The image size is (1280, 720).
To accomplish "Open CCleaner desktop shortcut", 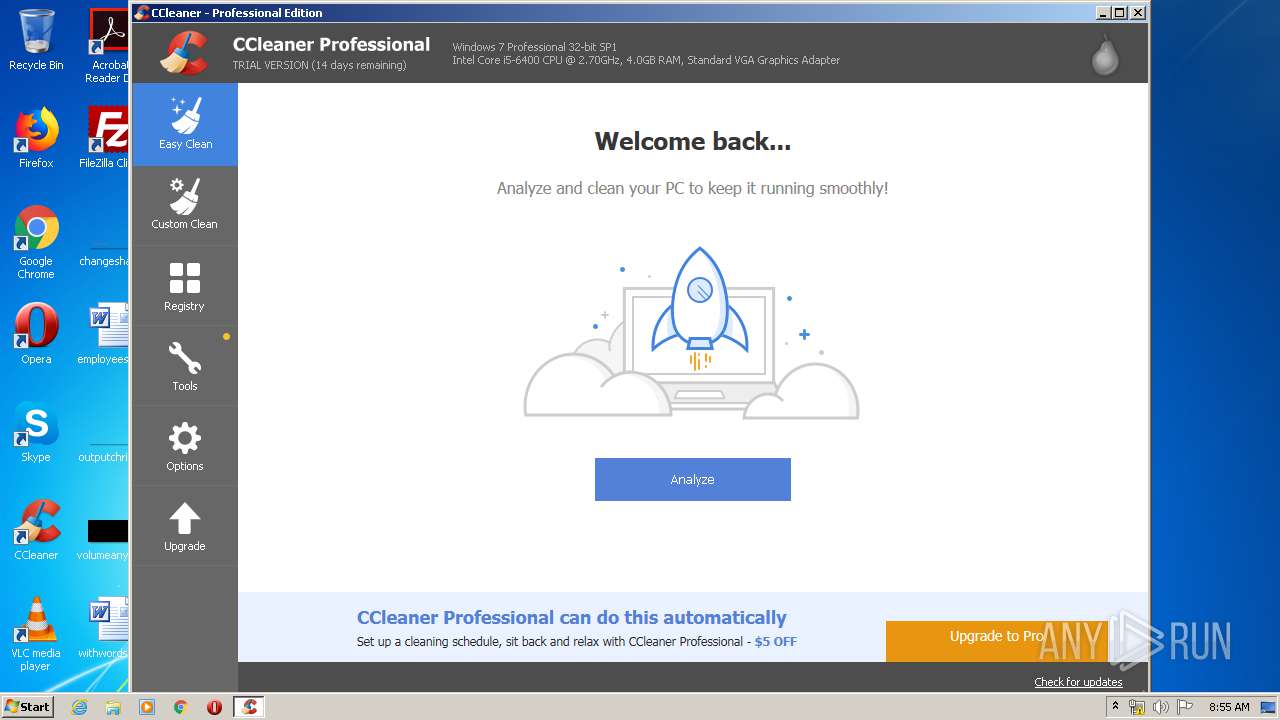I will pyautogui.click(x=36, y=530).
